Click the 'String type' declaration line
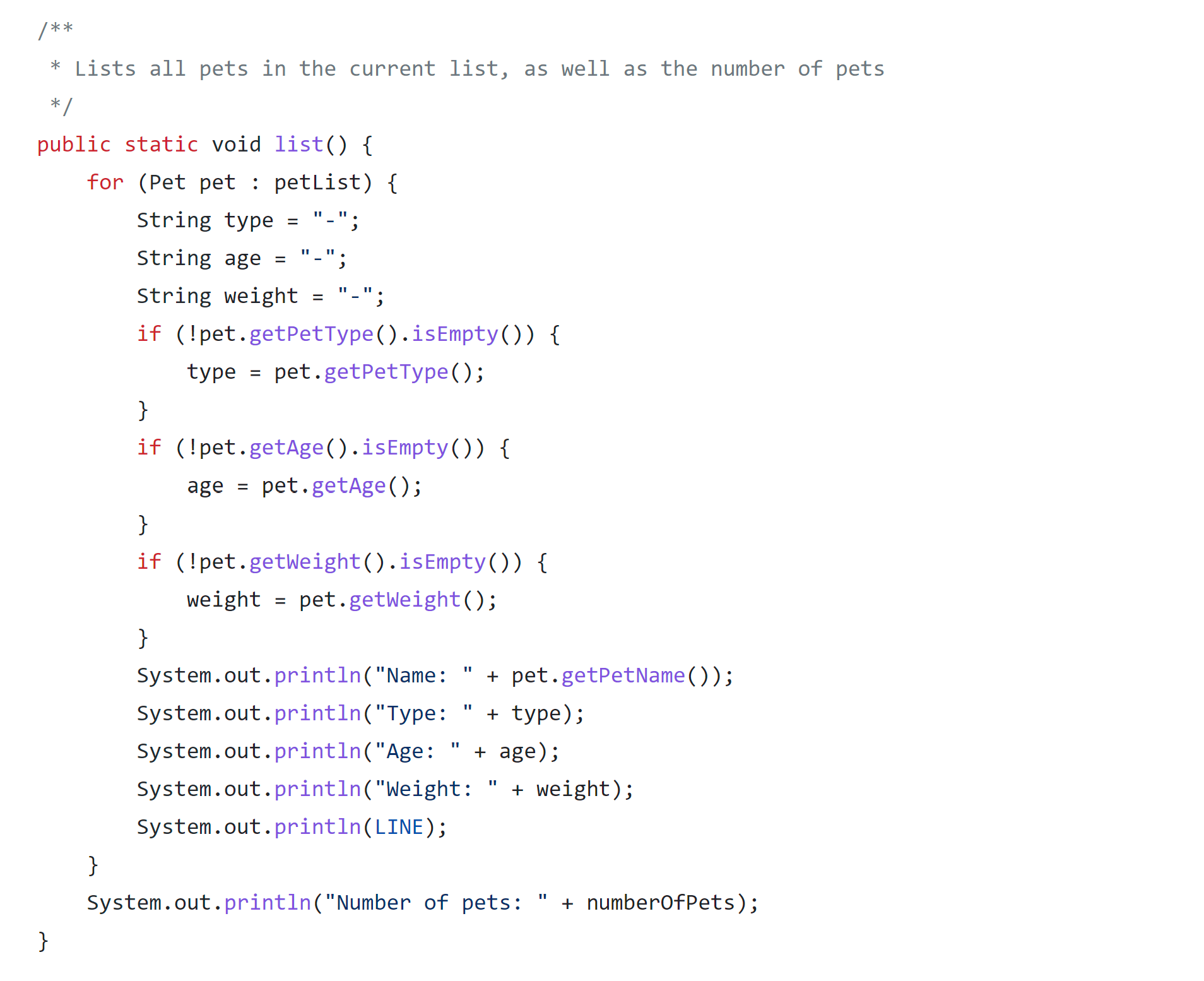 coord(248,220)
